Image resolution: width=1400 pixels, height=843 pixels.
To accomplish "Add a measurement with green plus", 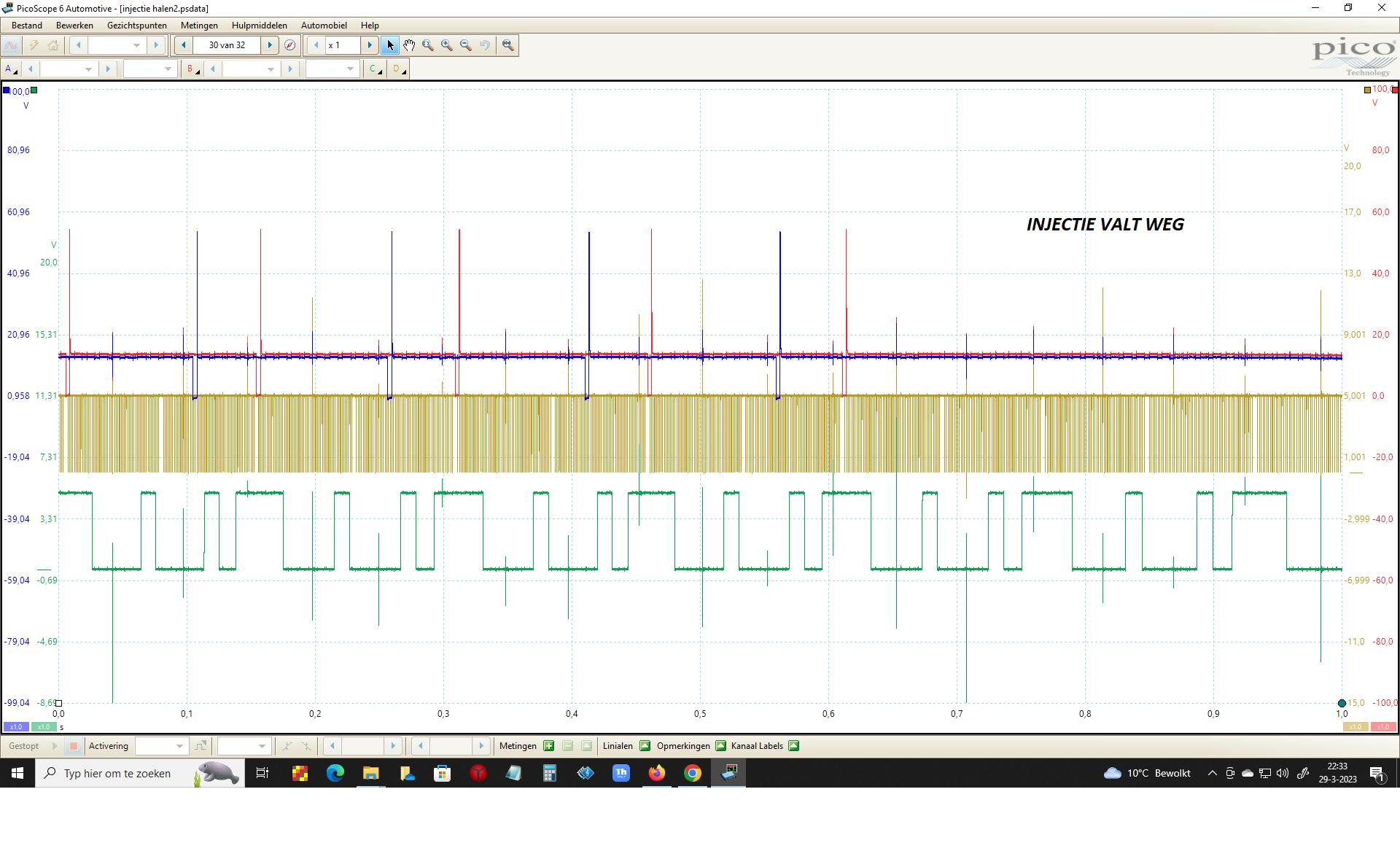I will click(x=548, y=746).
